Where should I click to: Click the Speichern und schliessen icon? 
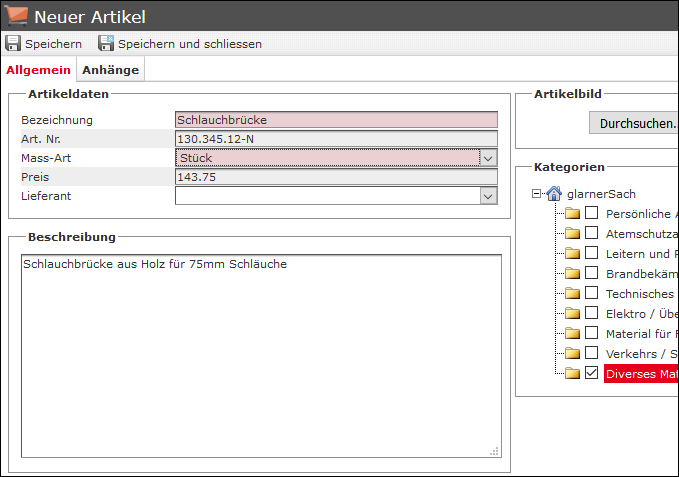pos(106,44)
